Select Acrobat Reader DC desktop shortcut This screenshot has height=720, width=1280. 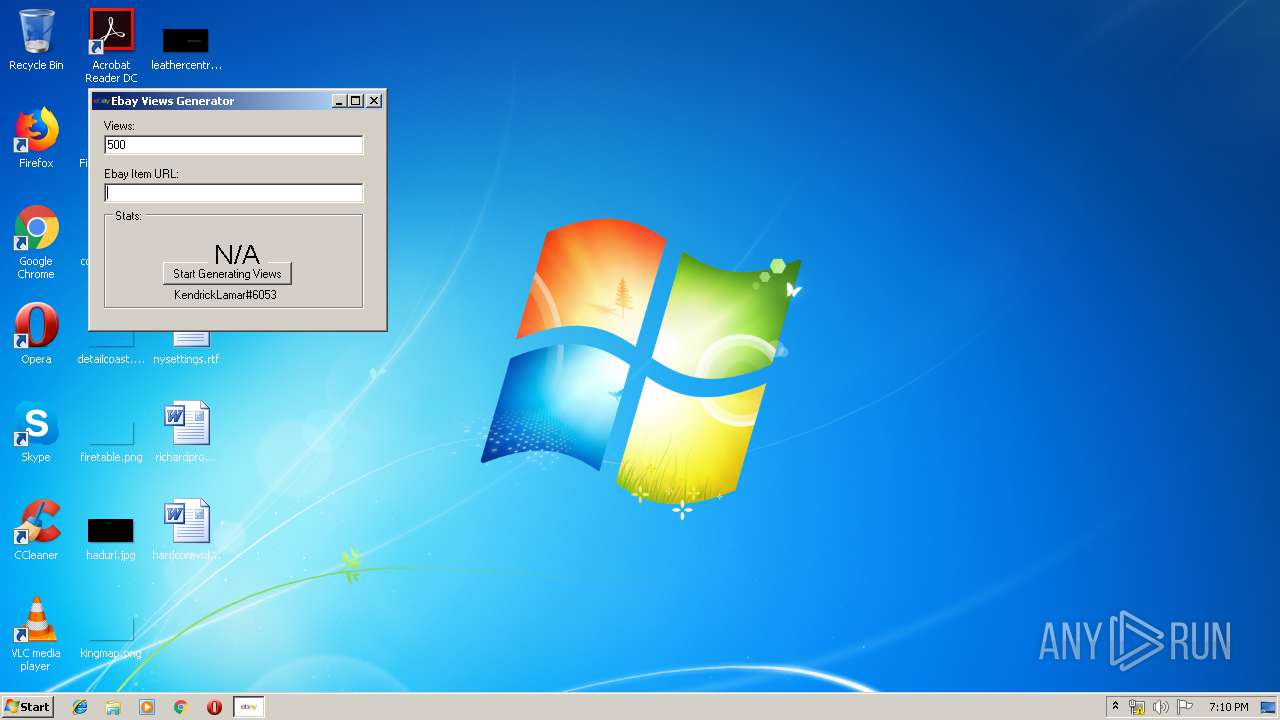tap(111, 46)
